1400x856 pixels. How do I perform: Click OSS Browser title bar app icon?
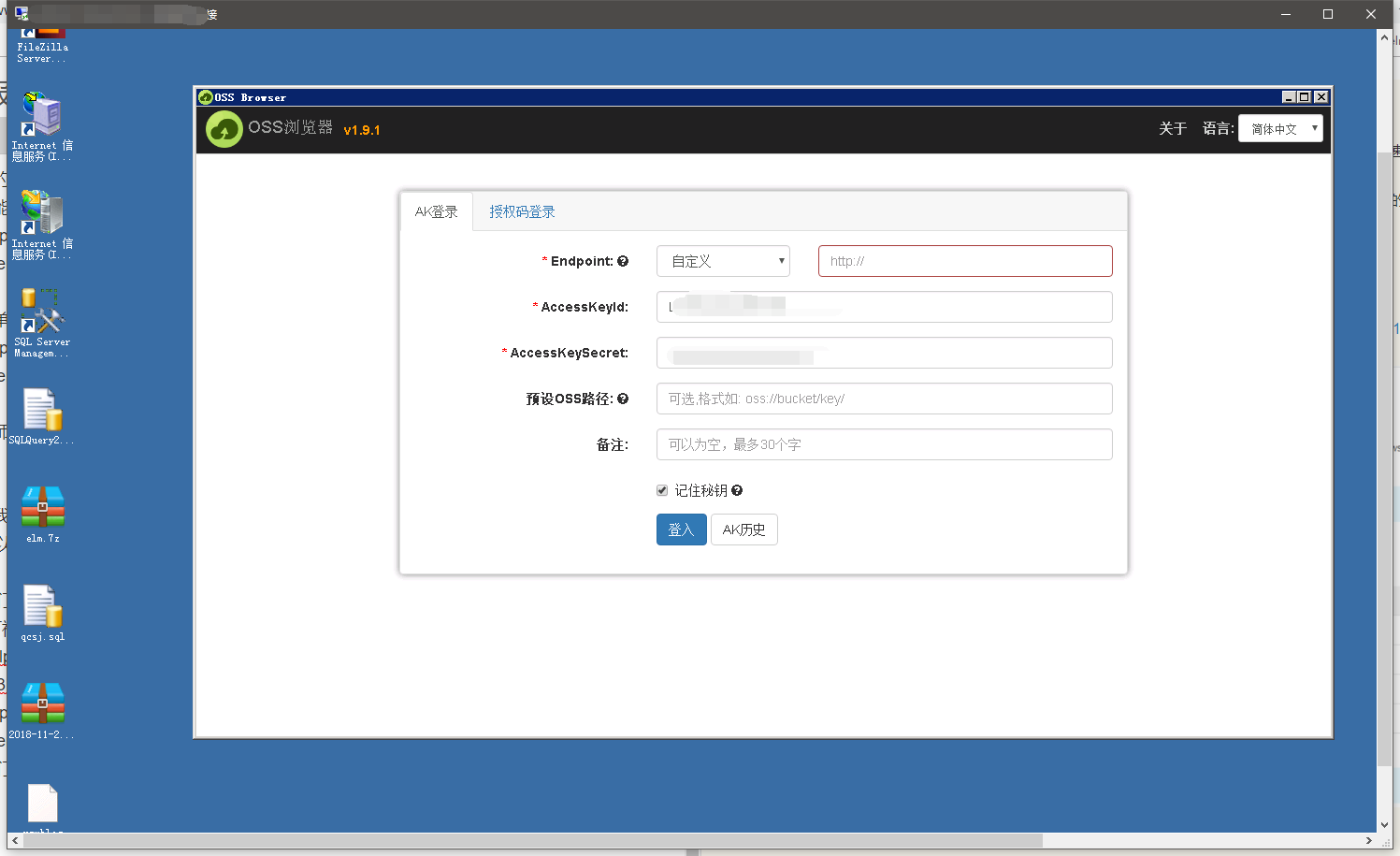[x=206, y=97]
